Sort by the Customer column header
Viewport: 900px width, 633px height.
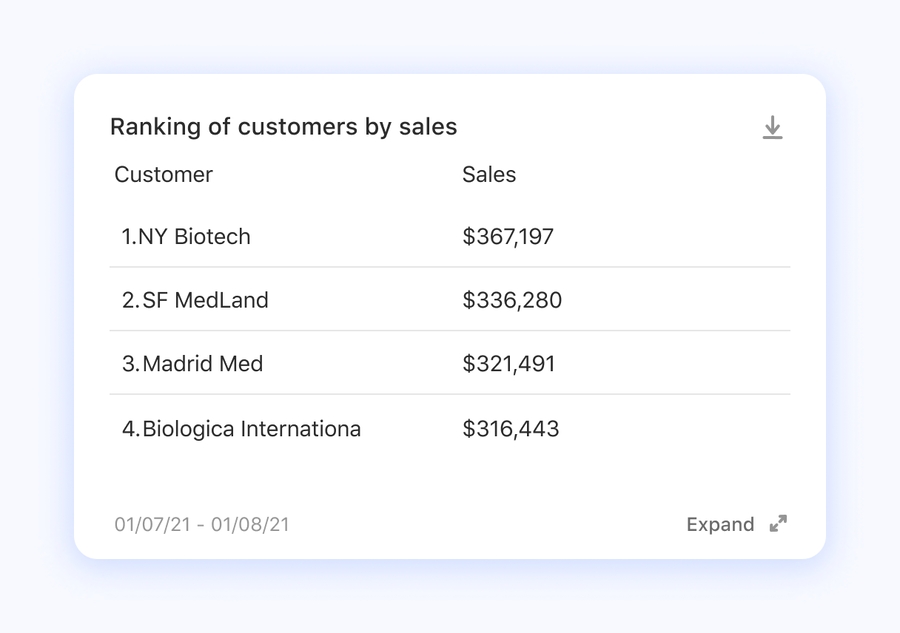163,175
